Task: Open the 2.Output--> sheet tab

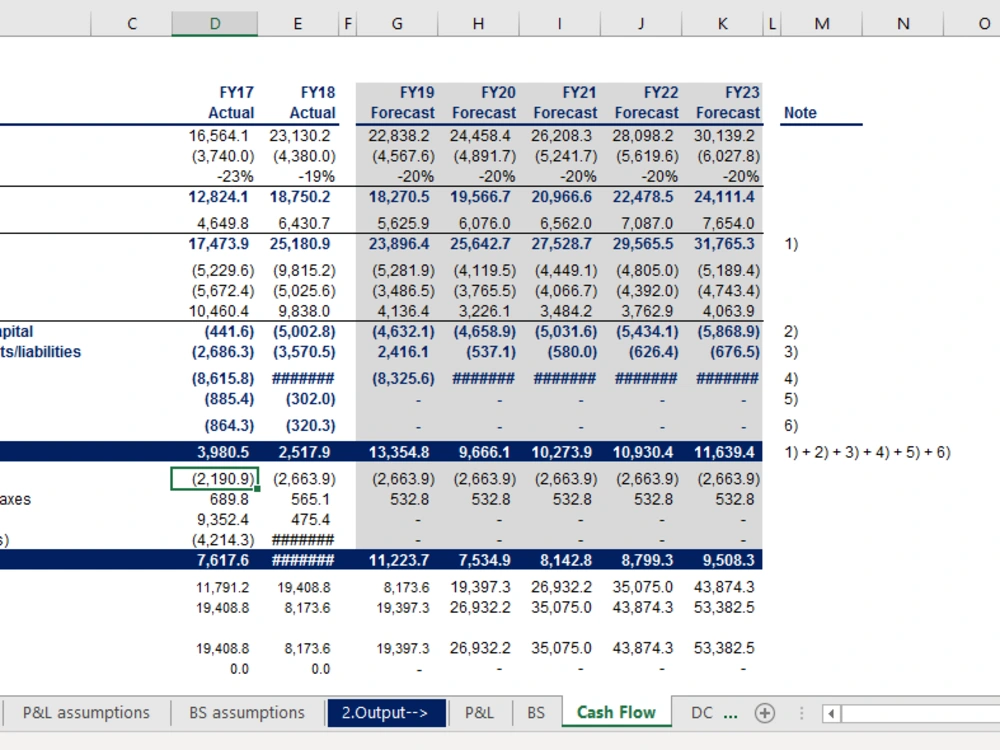Action: tap(385, 712)
